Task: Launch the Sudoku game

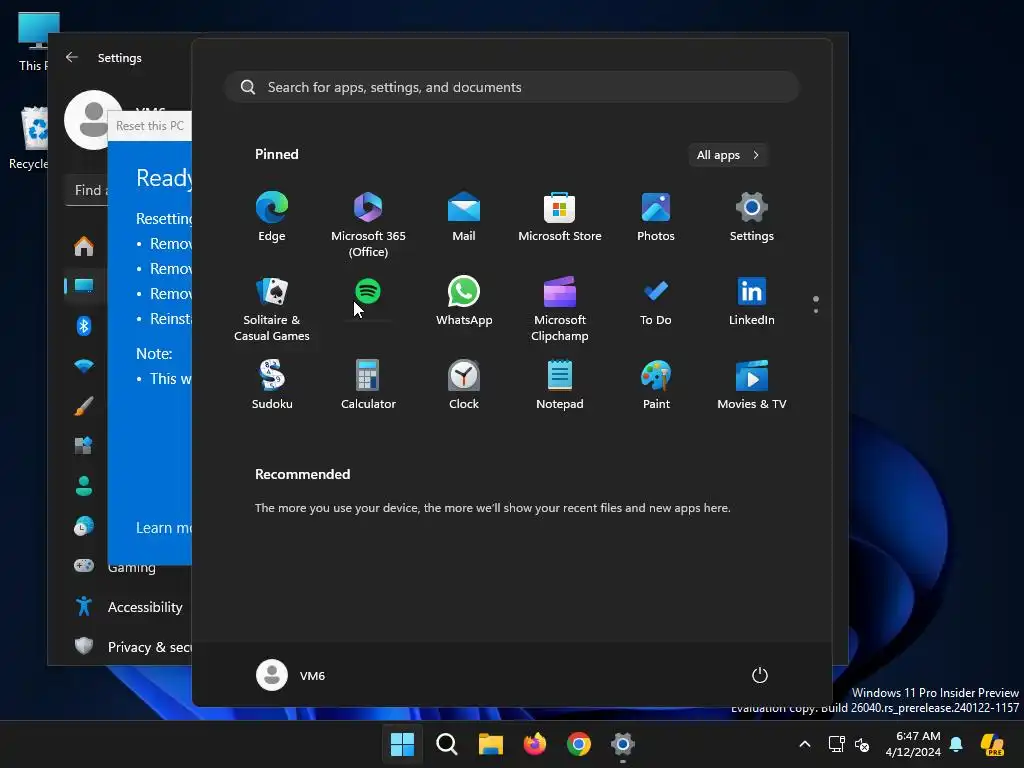Action: pos(272,385)
